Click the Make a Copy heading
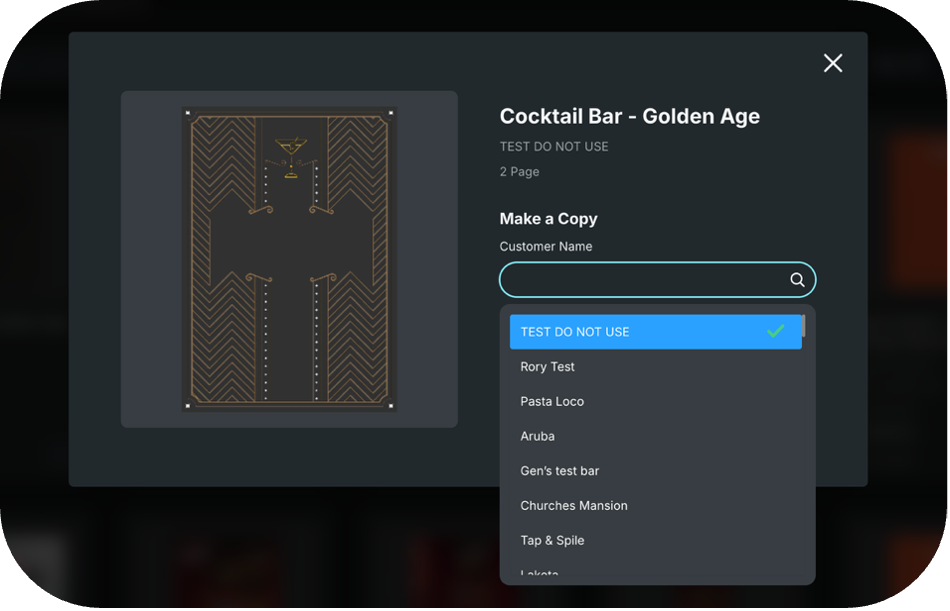Viewport: 950px width, 611px height. [548, 219]
